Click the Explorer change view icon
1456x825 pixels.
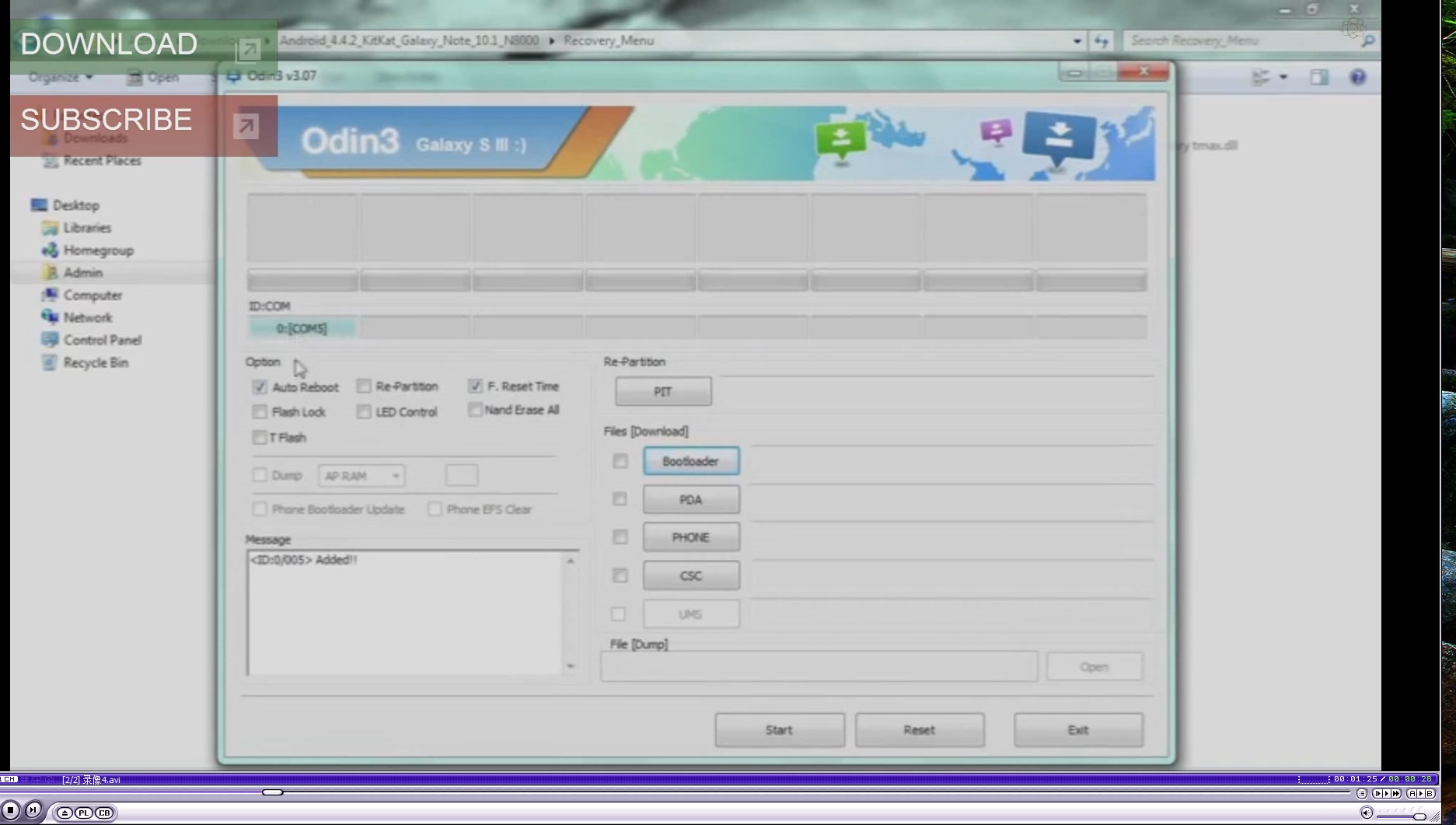1261,77
